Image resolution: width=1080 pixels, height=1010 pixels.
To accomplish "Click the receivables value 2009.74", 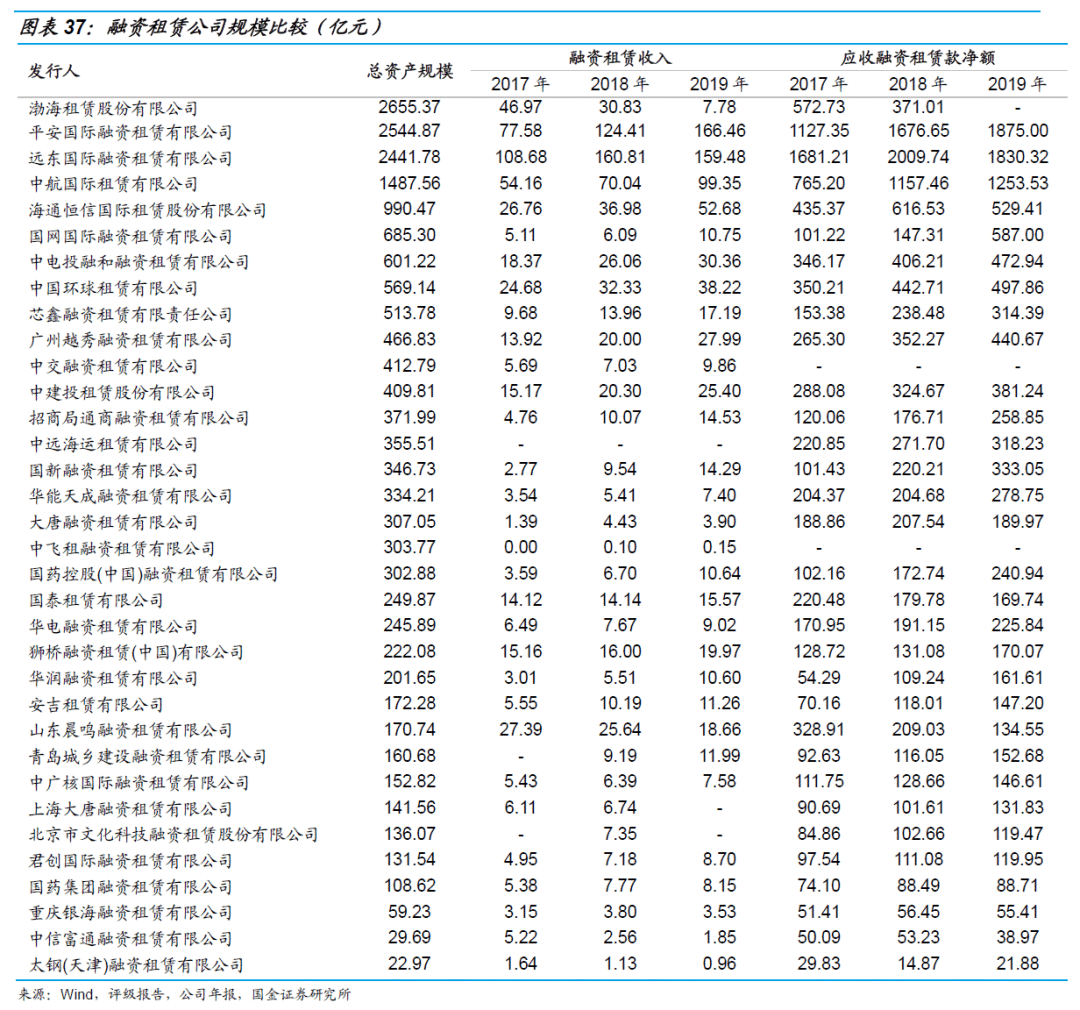I will click(x=918, y=156).
